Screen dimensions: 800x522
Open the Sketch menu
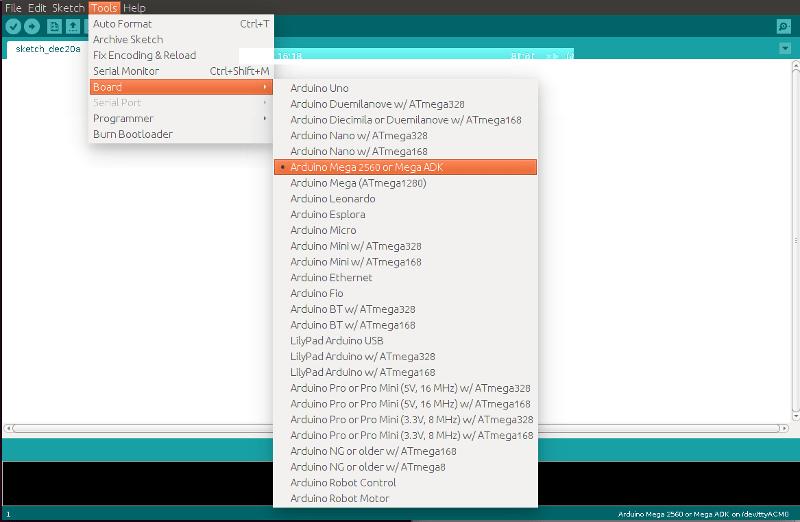[x=68, y=7]
